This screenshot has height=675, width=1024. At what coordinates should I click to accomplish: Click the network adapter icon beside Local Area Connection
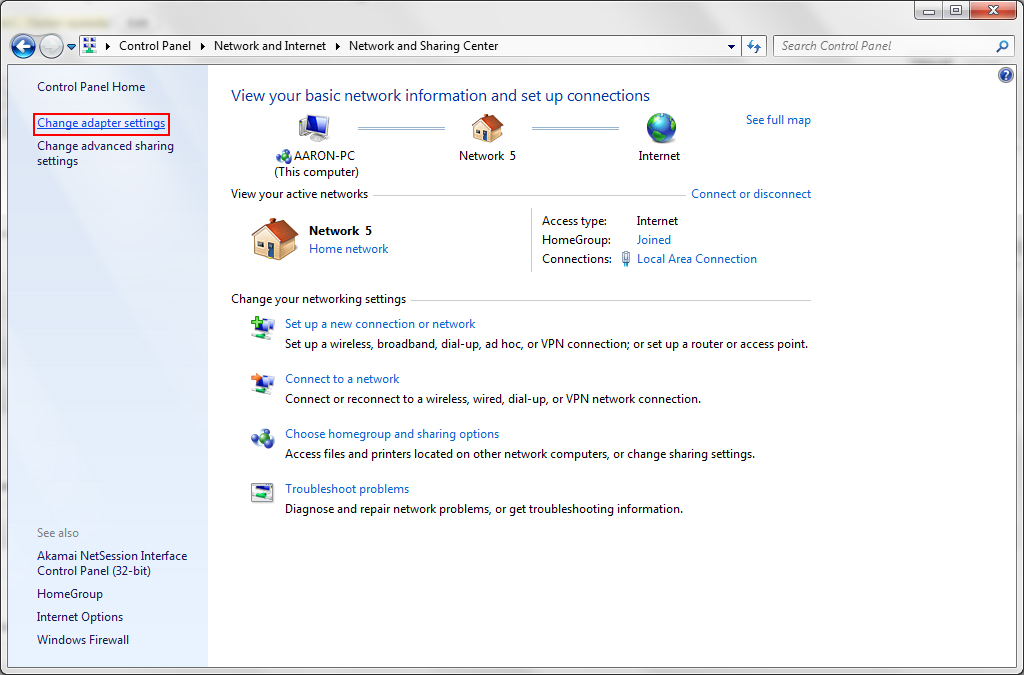(x=625, y=259)
